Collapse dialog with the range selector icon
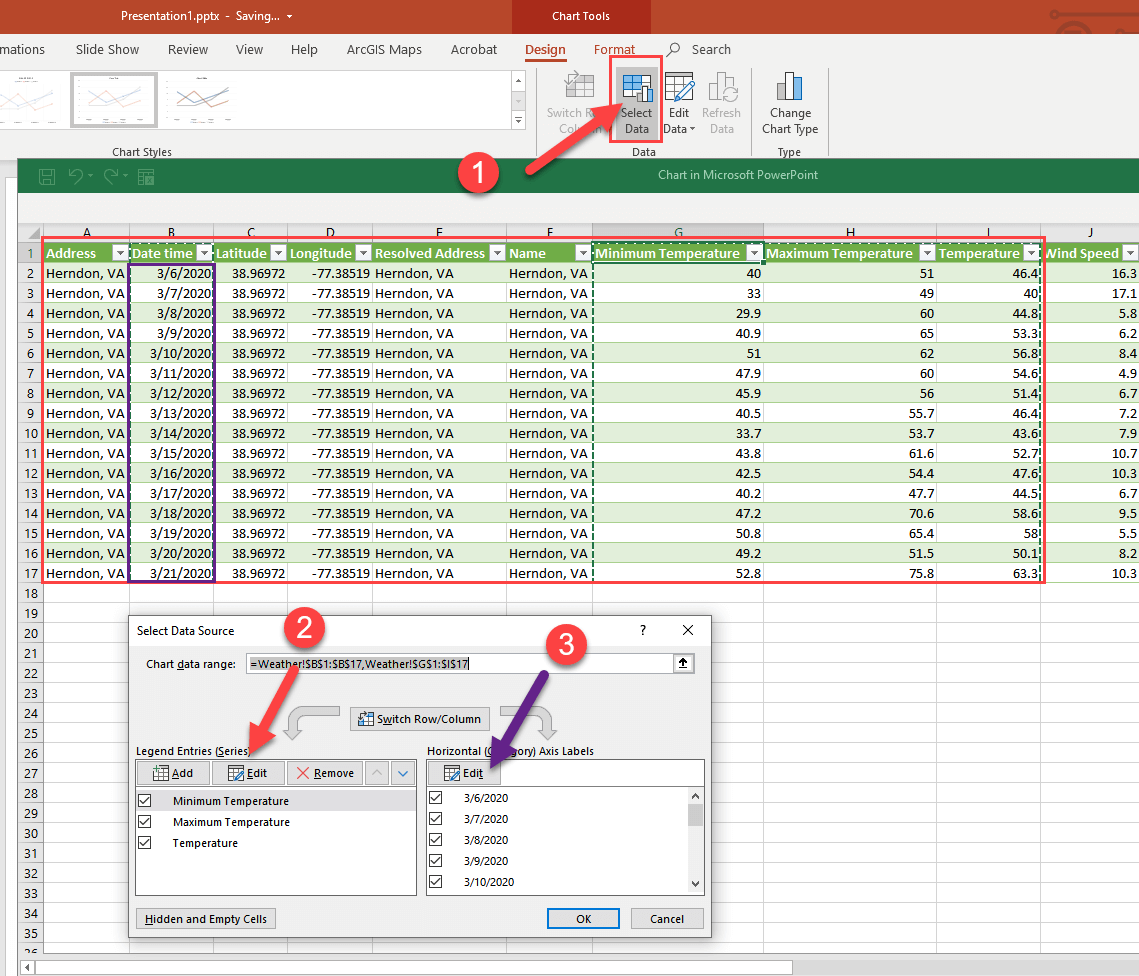 (684, 663)
